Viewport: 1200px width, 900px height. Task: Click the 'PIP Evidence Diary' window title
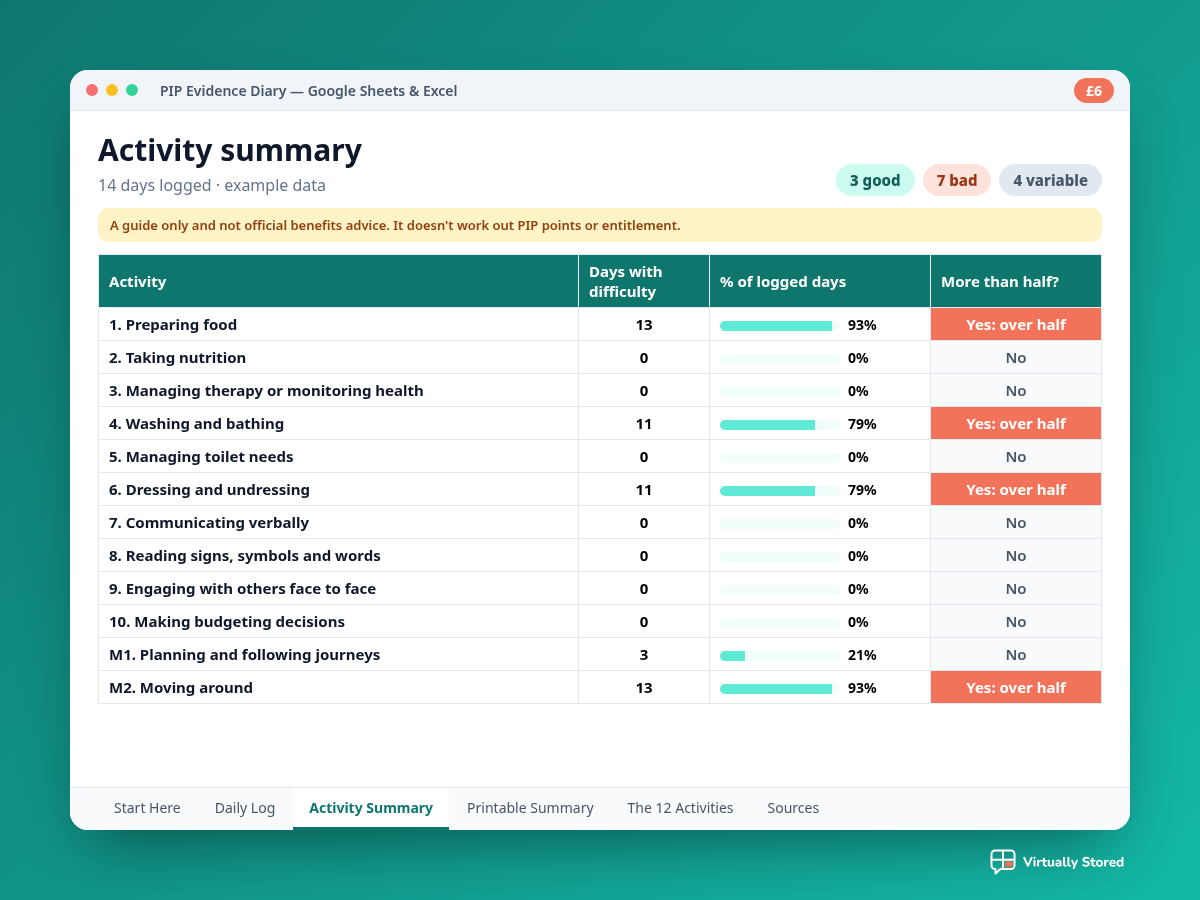tap(308, 91)
